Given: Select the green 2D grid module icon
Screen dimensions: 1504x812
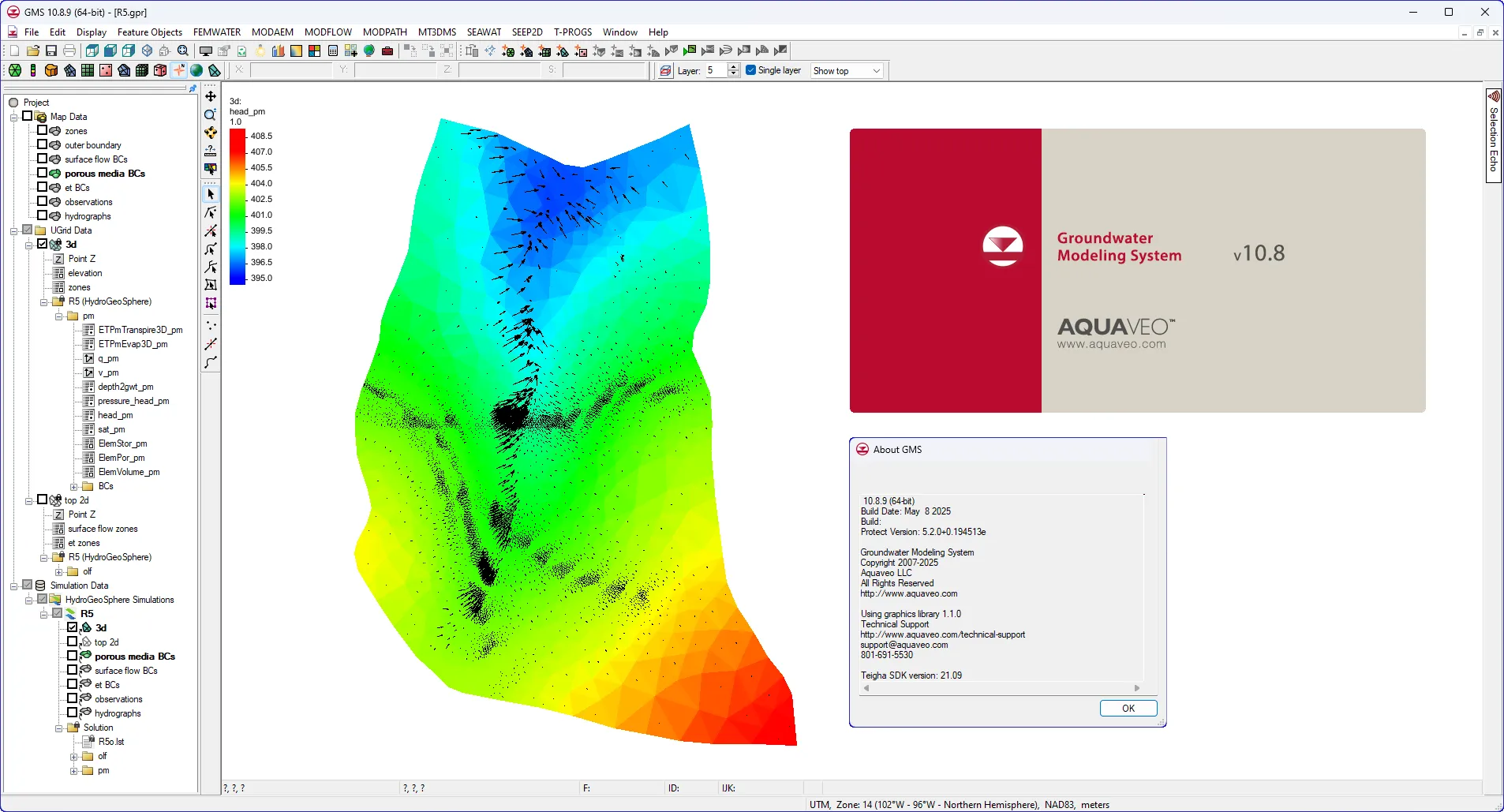Looking at the screenshot, I should point(88,70).
